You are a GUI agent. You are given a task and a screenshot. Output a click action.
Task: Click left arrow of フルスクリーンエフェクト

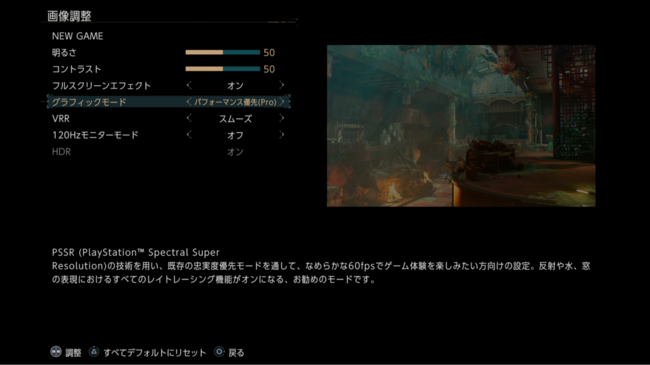189,85
